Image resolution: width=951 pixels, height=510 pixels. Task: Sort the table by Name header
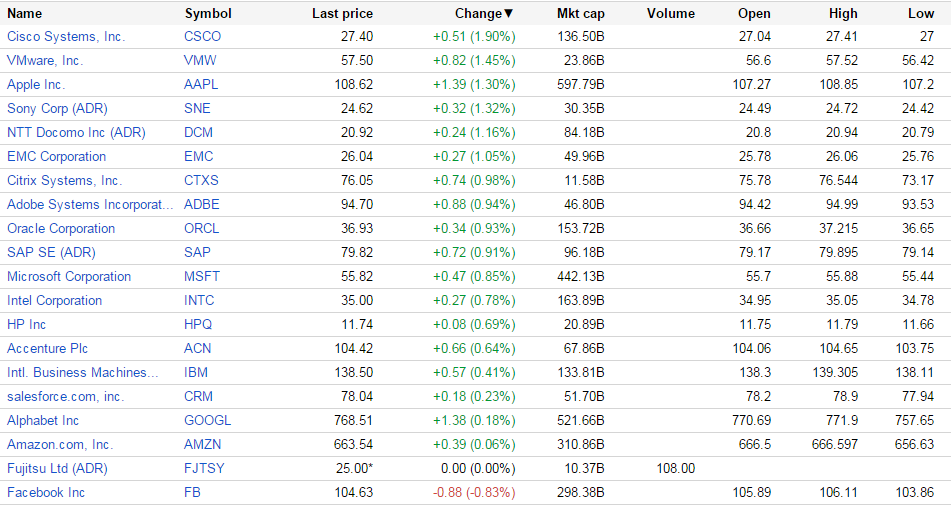(25, 14)
